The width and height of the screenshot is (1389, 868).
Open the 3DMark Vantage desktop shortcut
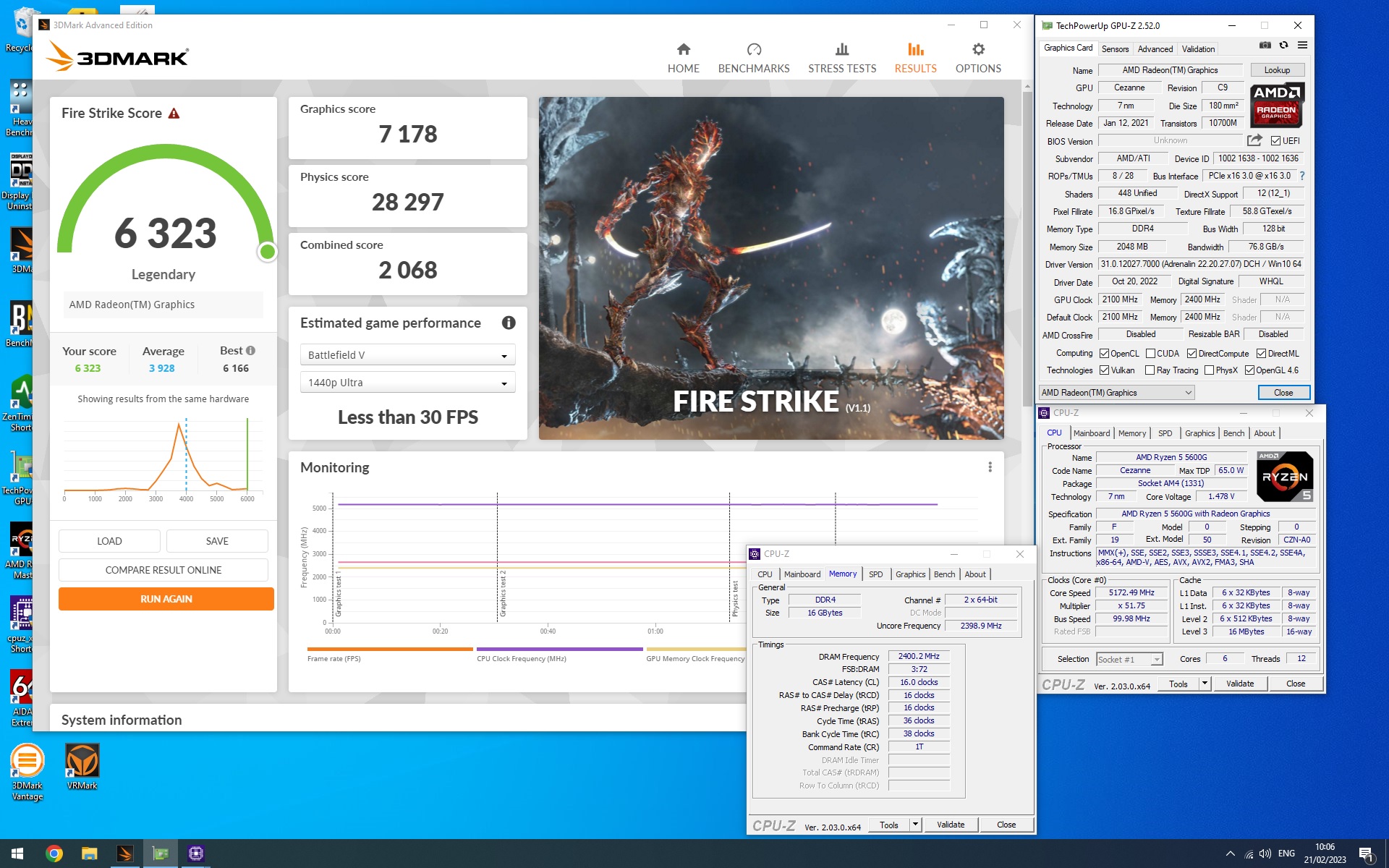27,773
